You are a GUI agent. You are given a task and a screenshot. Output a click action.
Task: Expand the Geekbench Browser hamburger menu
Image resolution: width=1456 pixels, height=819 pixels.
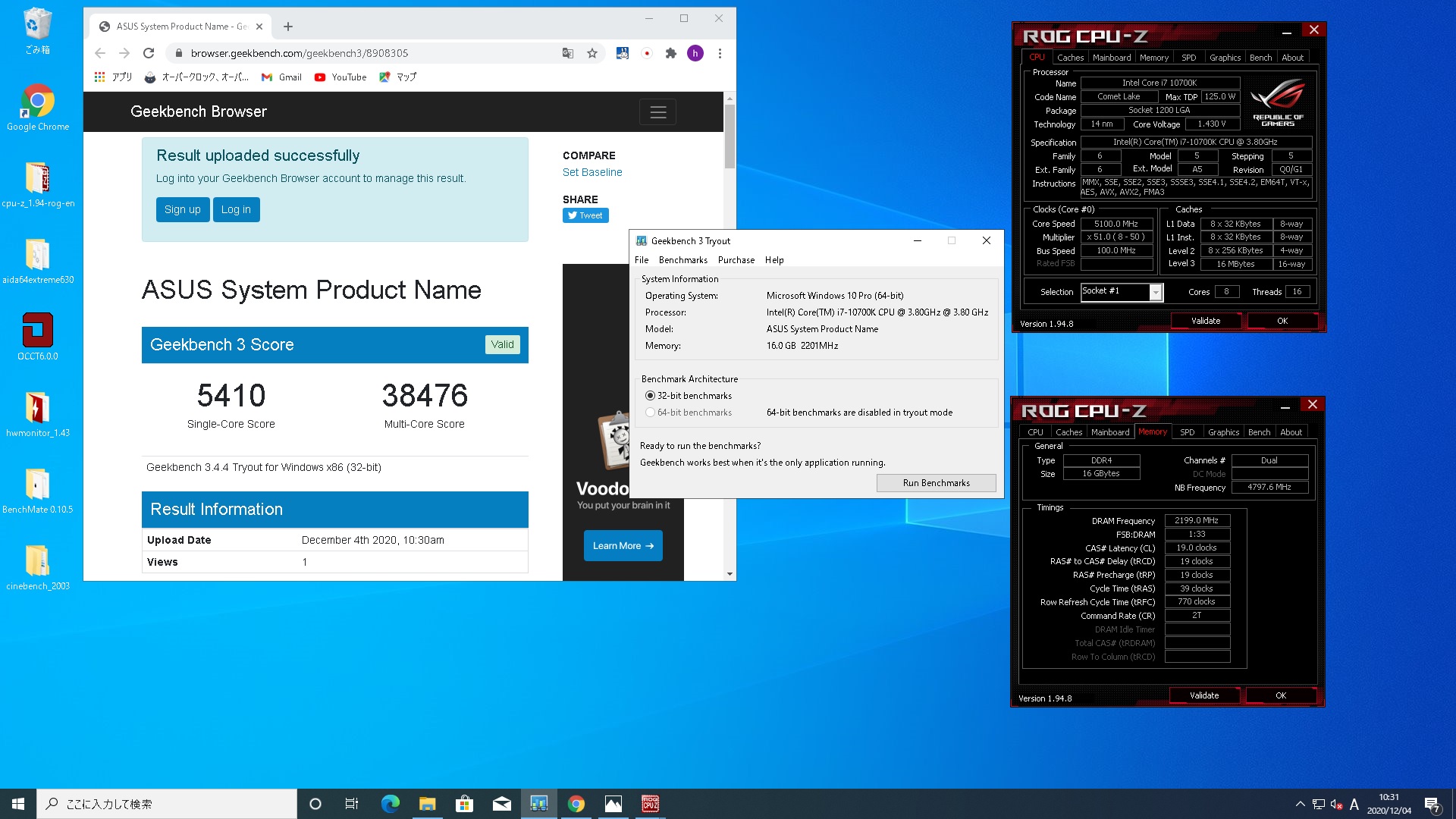click(x=657, y=112)
